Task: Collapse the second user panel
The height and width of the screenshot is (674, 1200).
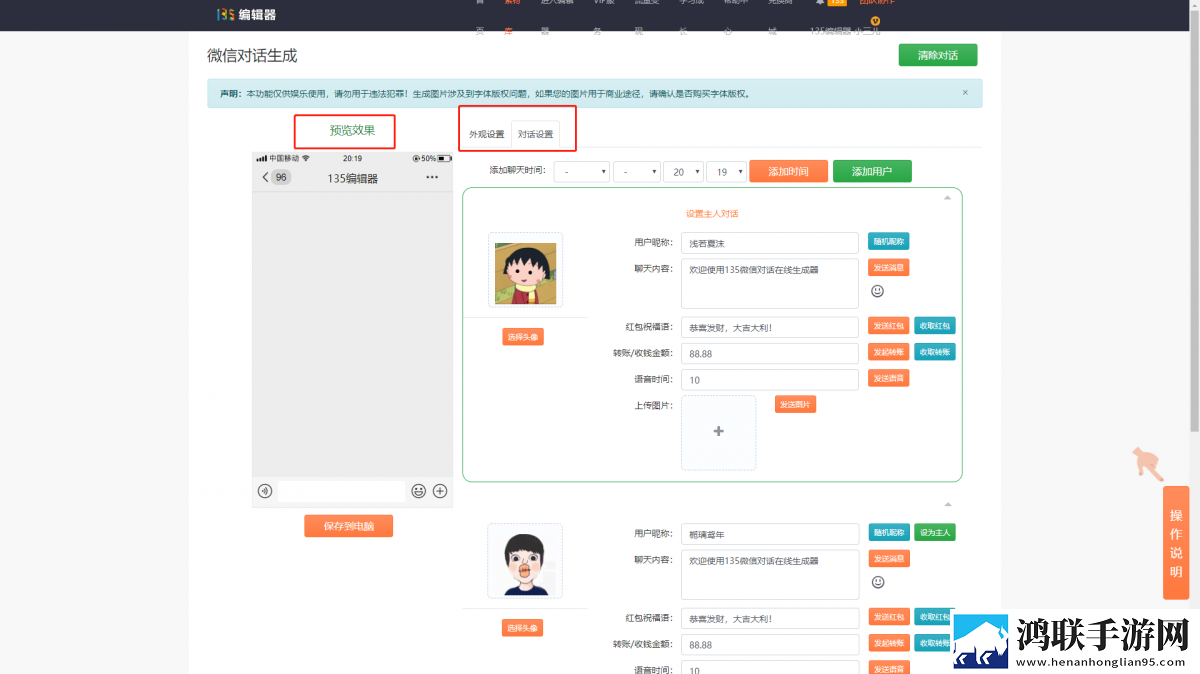Action: (947, 504)
